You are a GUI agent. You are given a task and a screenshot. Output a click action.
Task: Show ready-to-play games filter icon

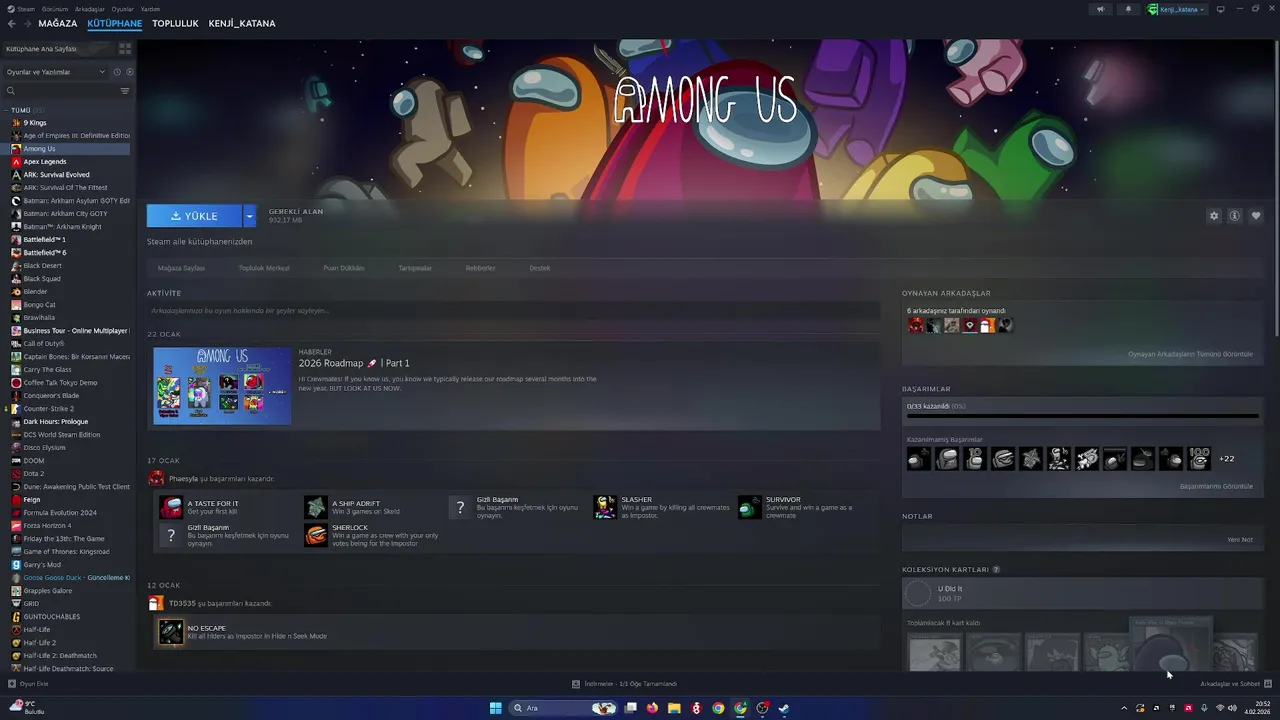click(129, 72)
